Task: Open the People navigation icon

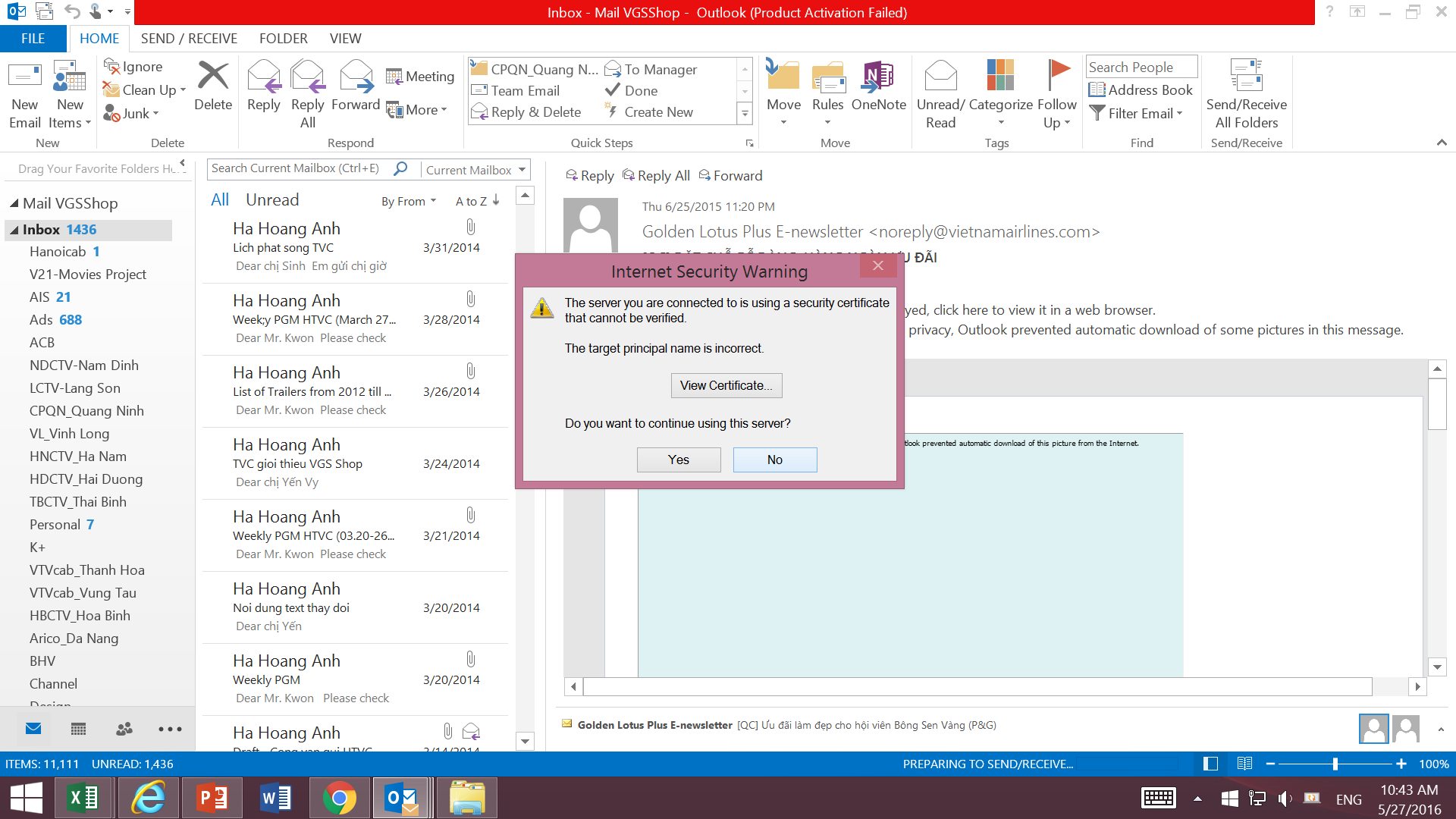Action: point(124,729)
